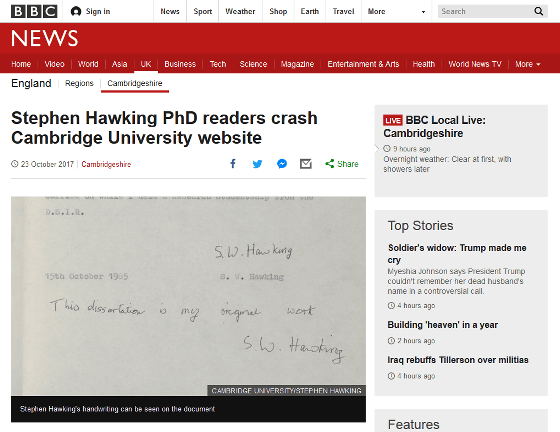Click the red Cambridgeshire tag link
This screenshot has width=560, height=432.
pos(106,164)
